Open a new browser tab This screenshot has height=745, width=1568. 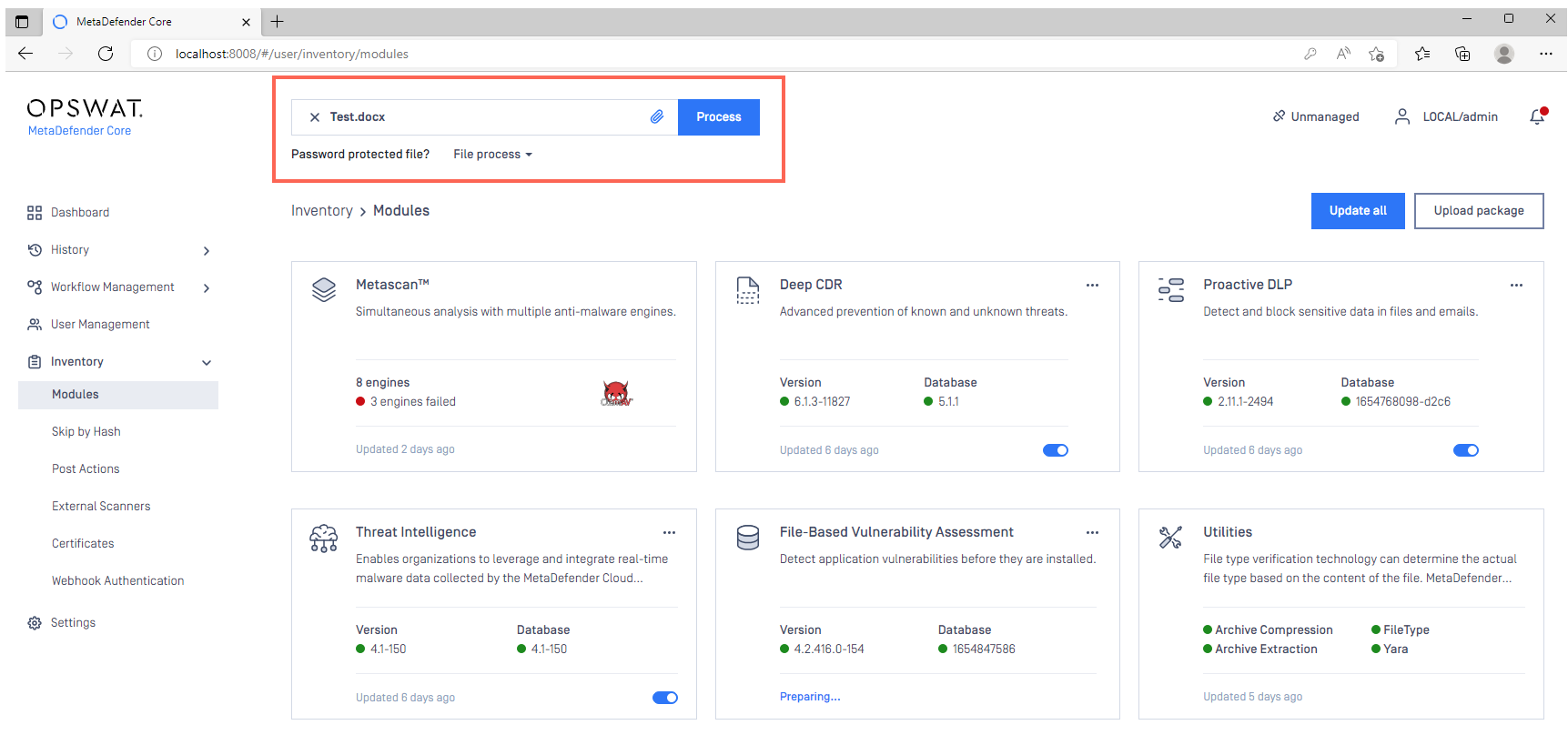click(278, 21)
